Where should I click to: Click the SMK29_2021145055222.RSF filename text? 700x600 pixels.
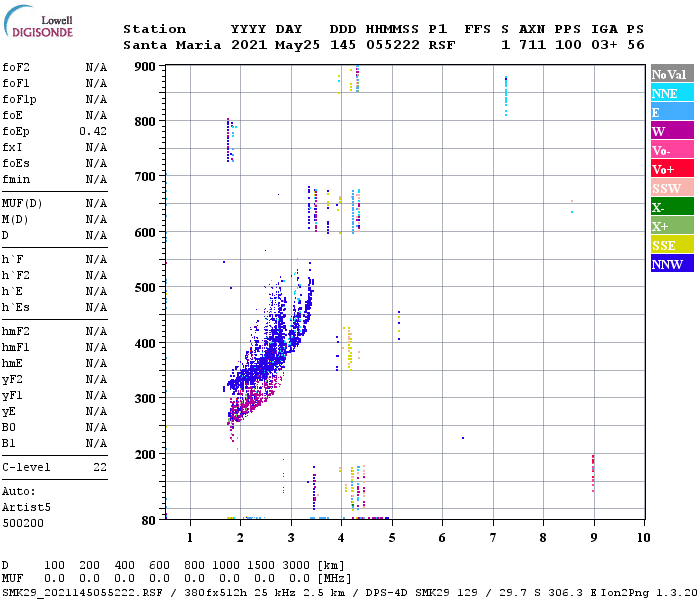click(x=83, y=592)
